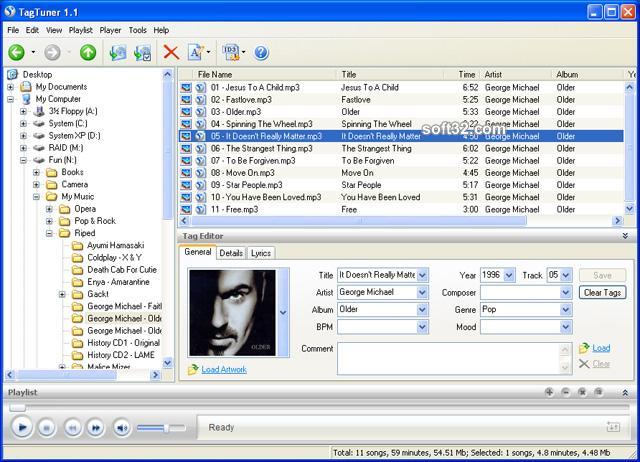Click the refresh folder music icon
Screen dimensions: 640x462
pyautogui.click(x=118, y=53)
